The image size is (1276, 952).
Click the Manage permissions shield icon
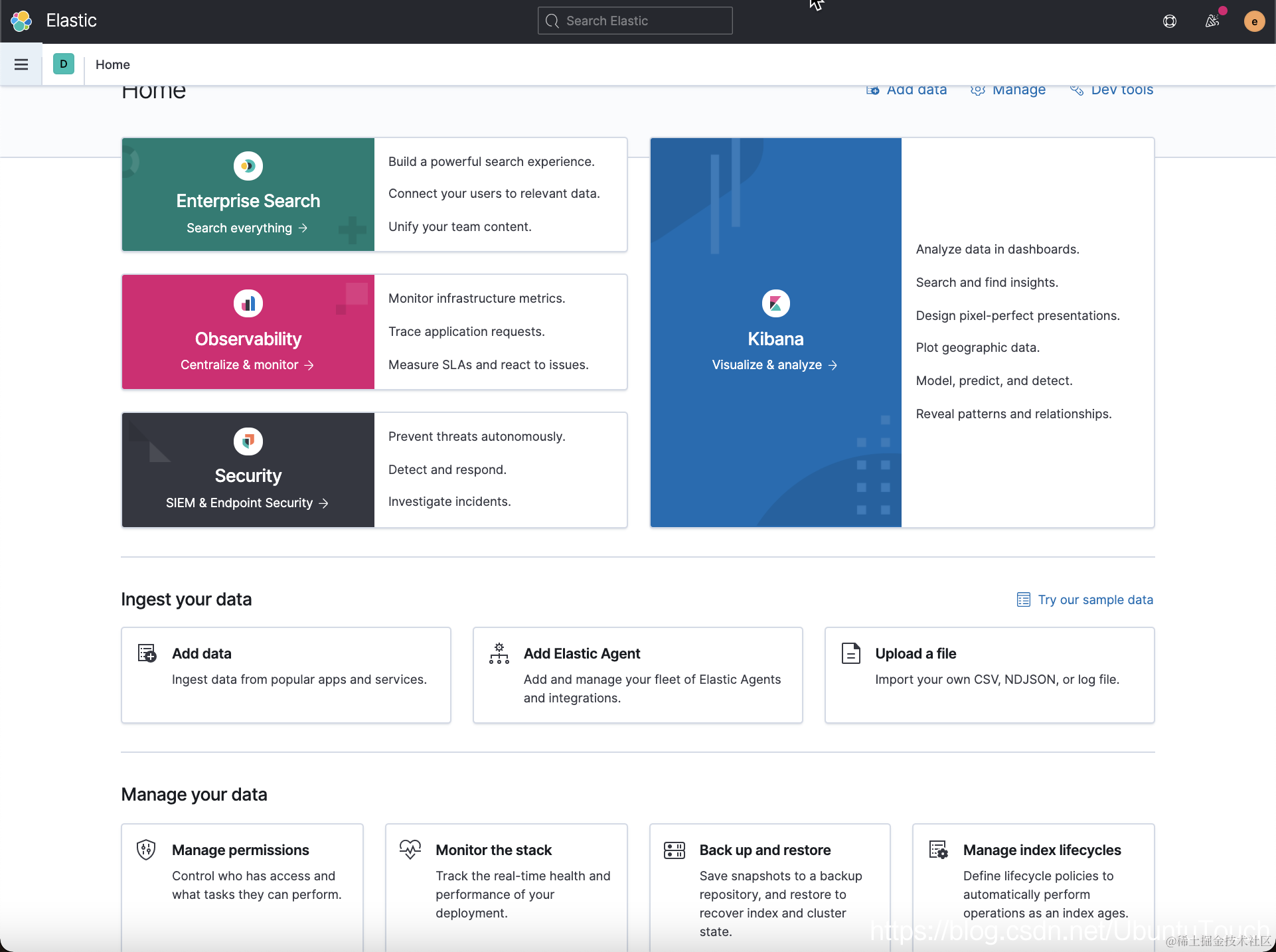(x=146, y=850)
